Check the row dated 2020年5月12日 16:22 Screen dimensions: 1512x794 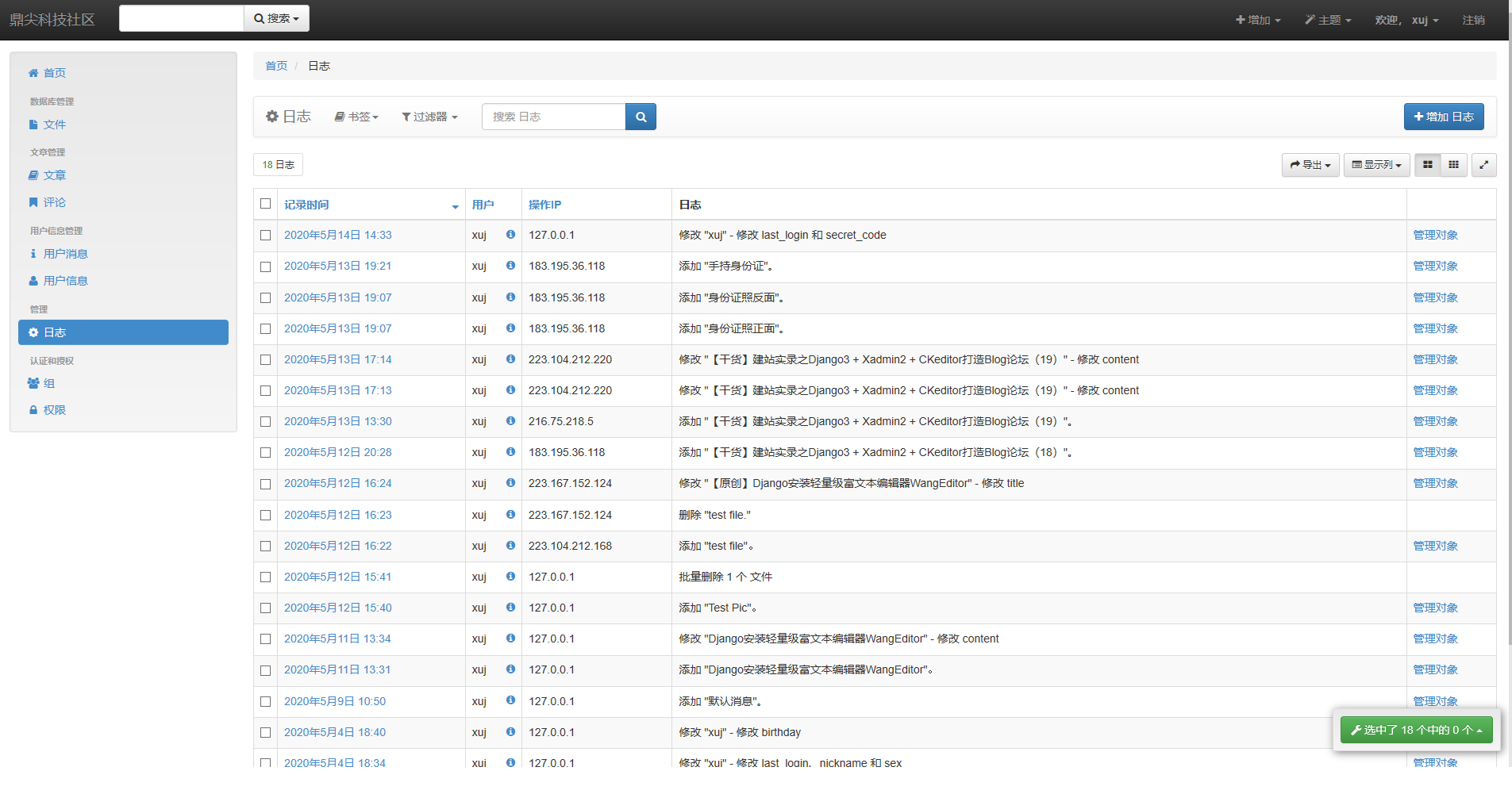[x=266, y=547]
